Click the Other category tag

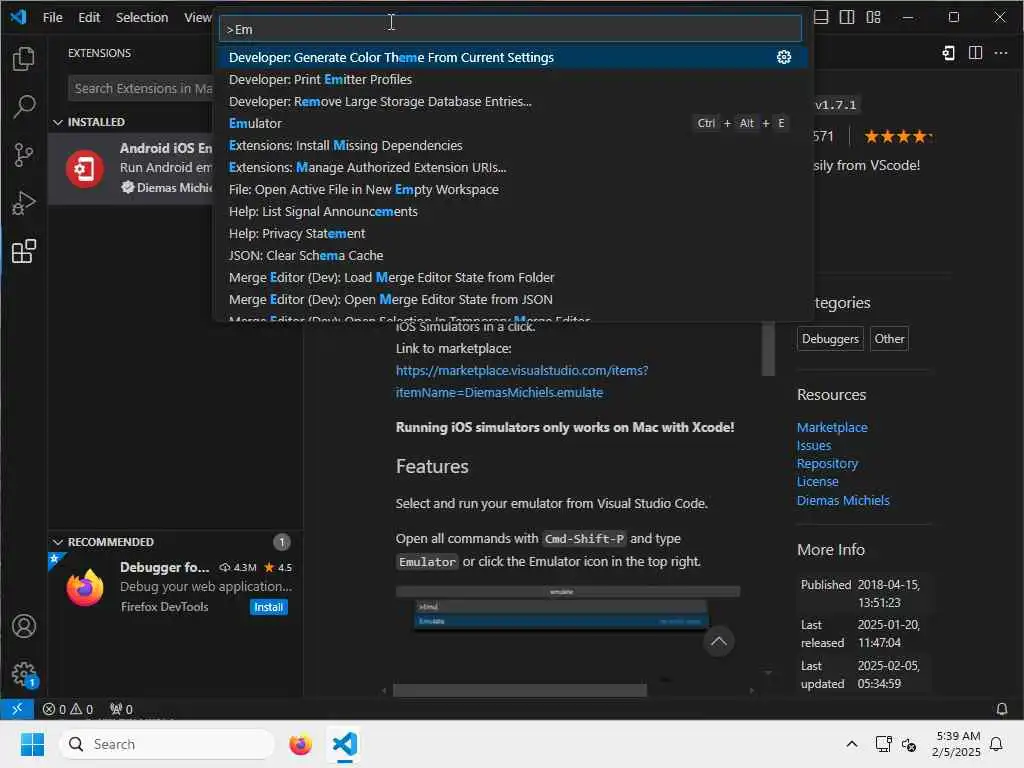pos(889,339)
